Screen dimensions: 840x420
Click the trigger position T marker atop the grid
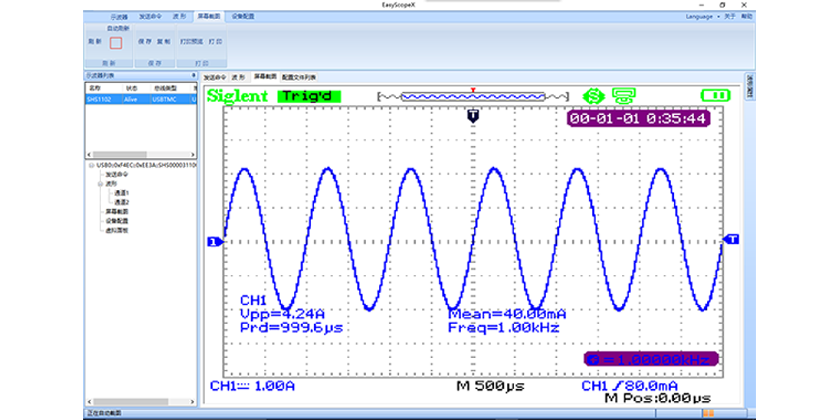click(473, 117)
